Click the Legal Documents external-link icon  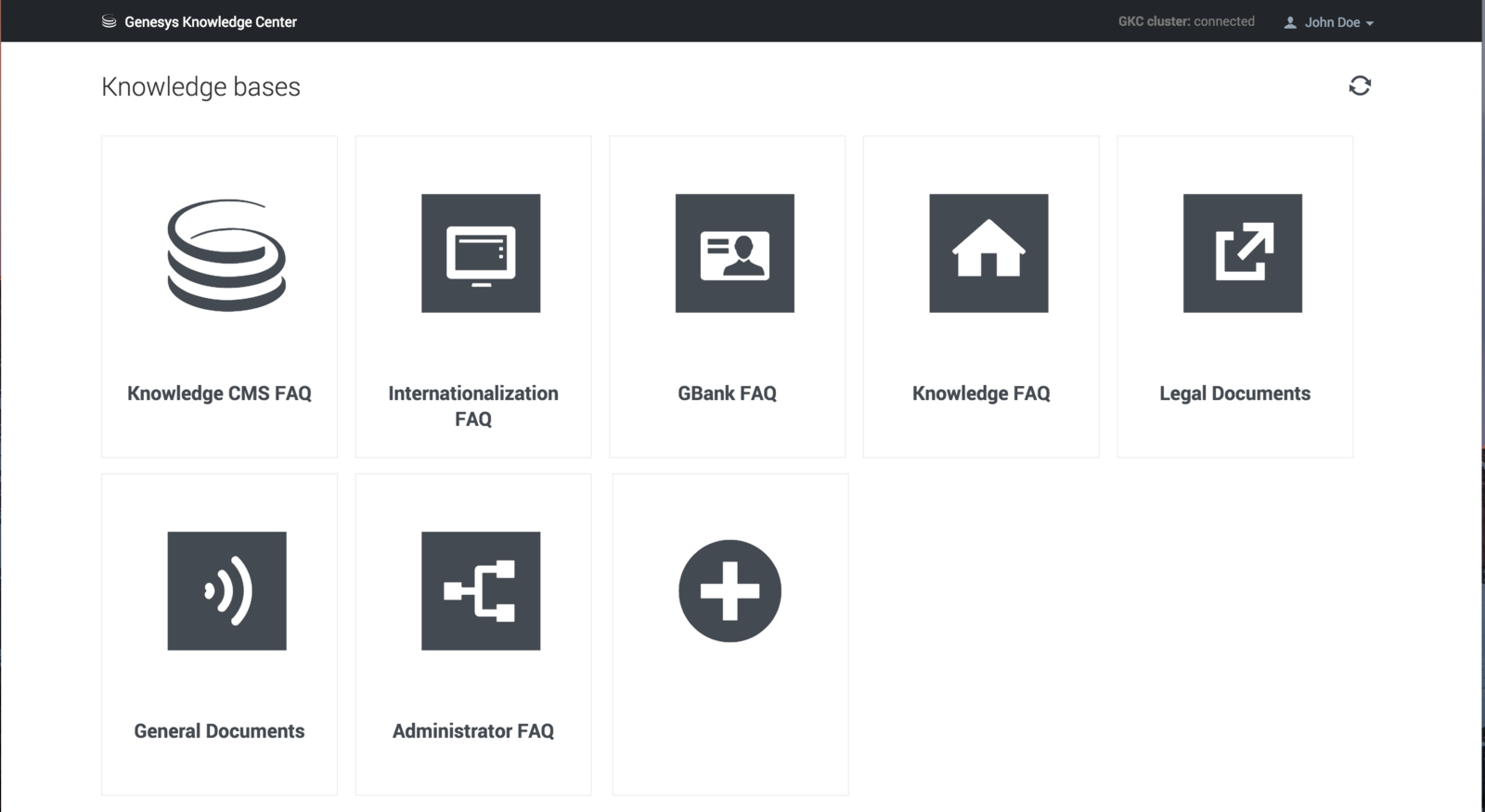pyautogui.click(x=1242, y=253)
